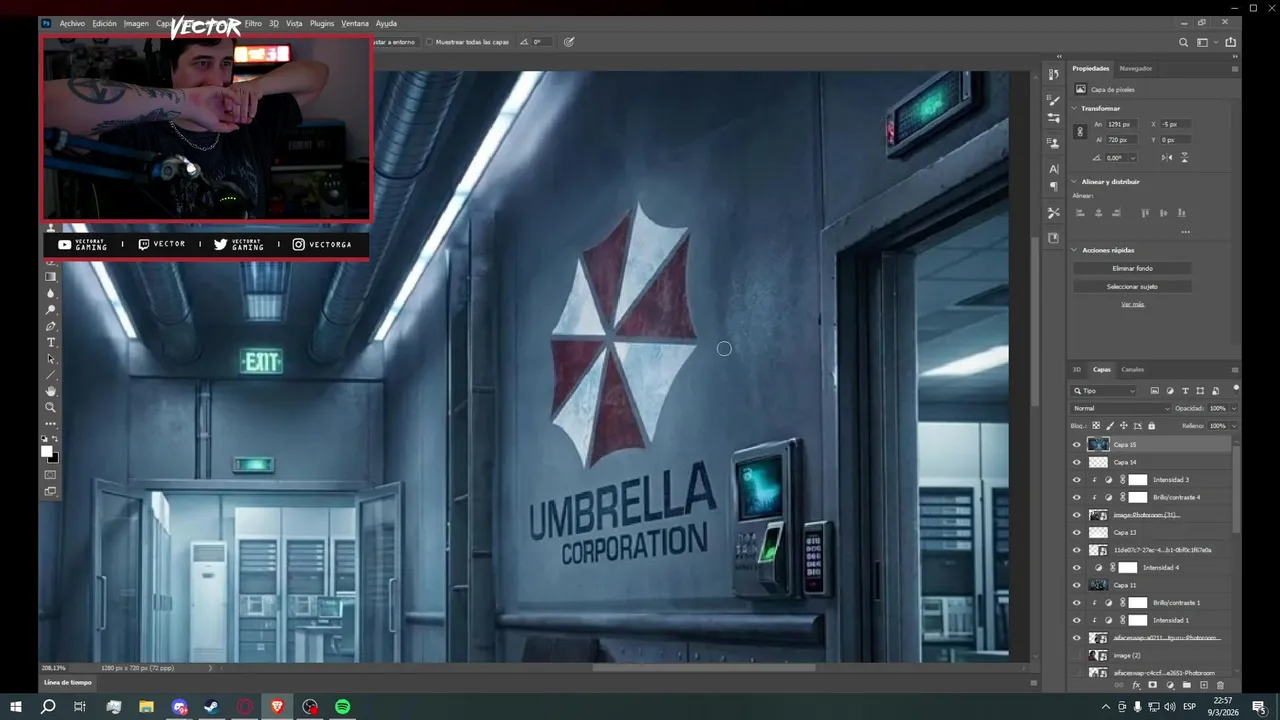Switch to the Navegador tab
Image resolution: width=1280 pixels, height=720 pixels.
pos(1135,68)
